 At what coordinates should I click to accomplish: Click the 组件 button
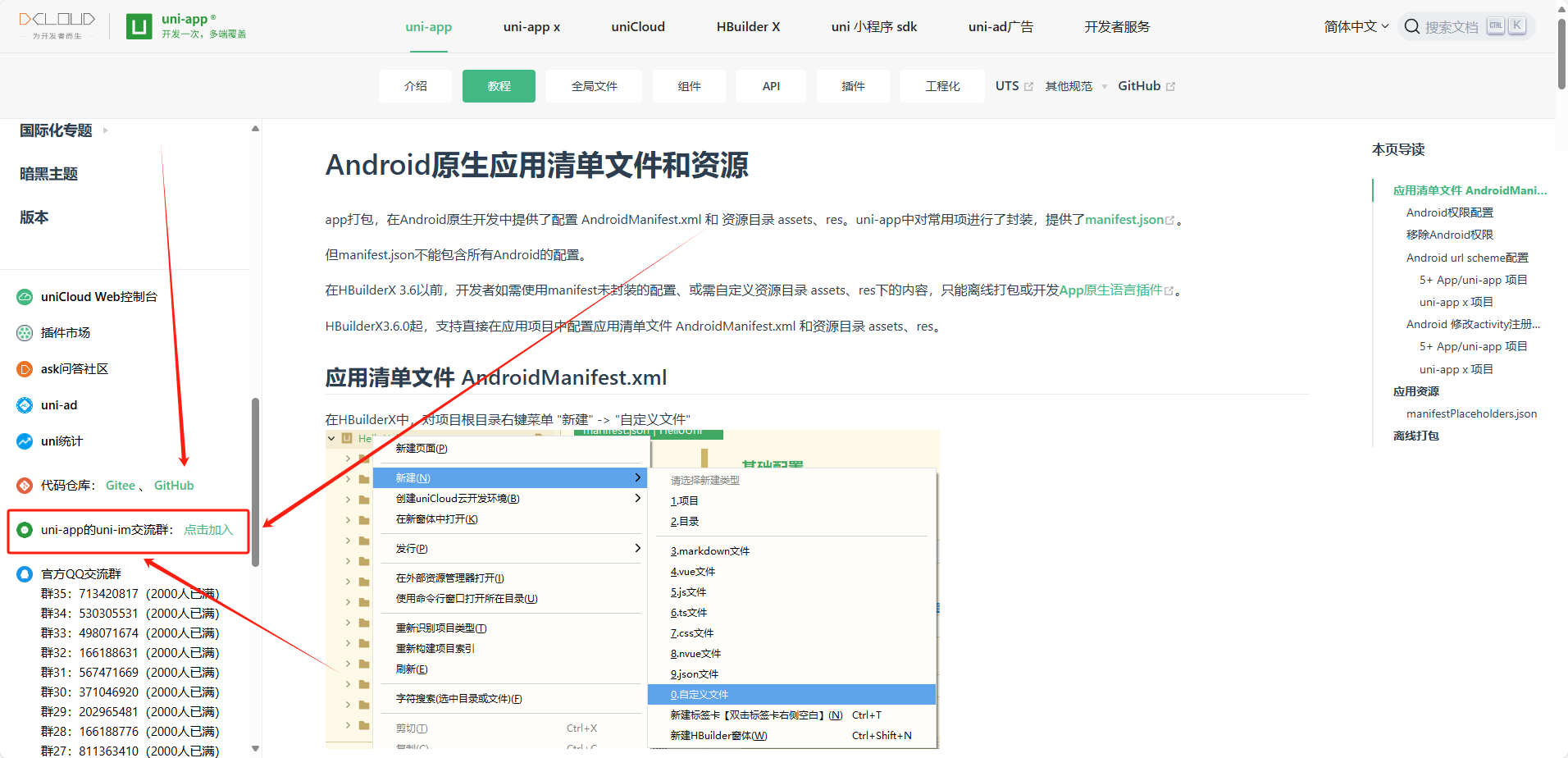689,86
